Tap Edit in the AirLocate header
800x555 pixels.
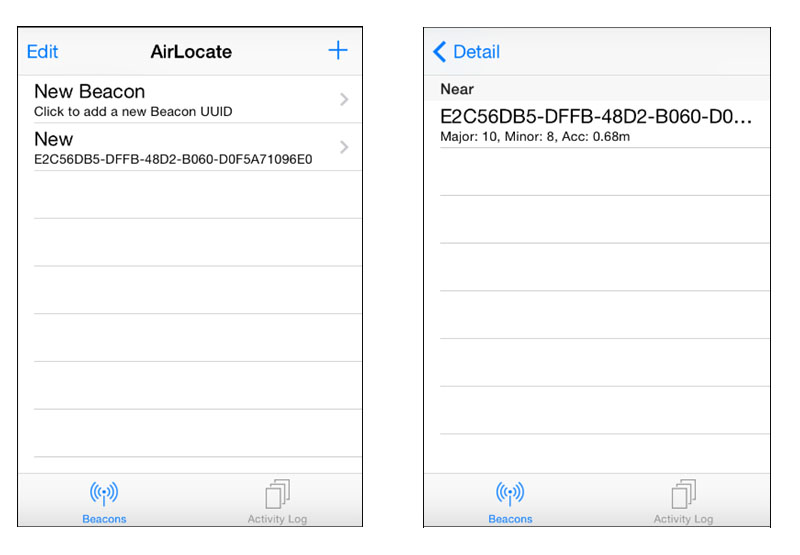click(42, 52)
